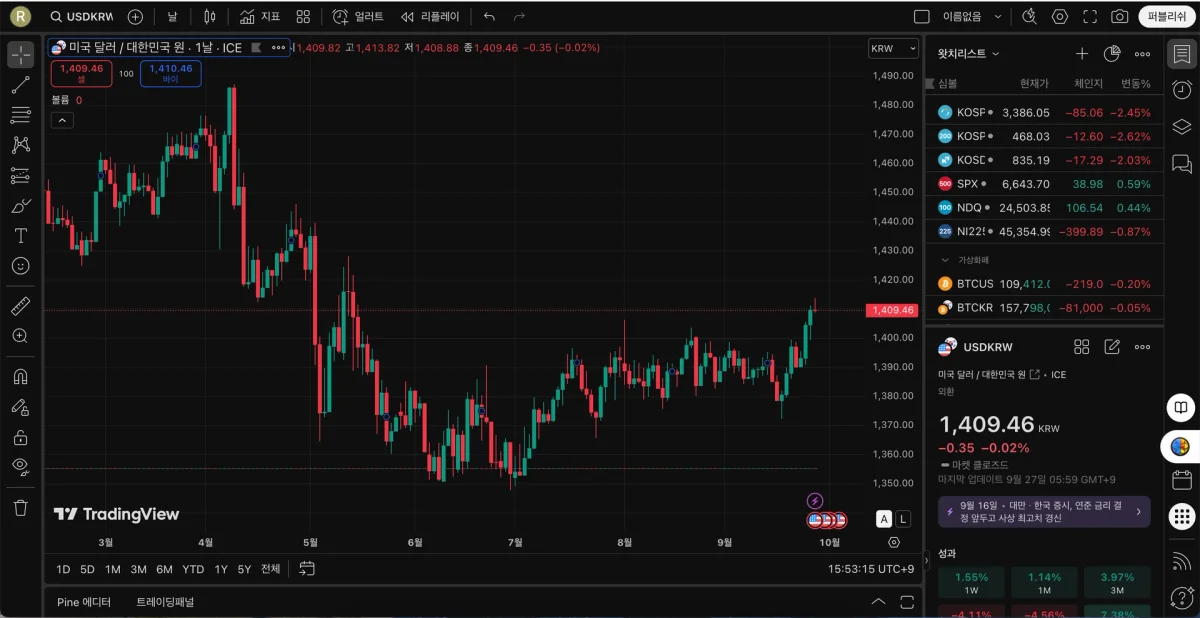Open the KRW currency dropdown
The height and width of the screenshot is (618, 1200).
tap(893, 48)
